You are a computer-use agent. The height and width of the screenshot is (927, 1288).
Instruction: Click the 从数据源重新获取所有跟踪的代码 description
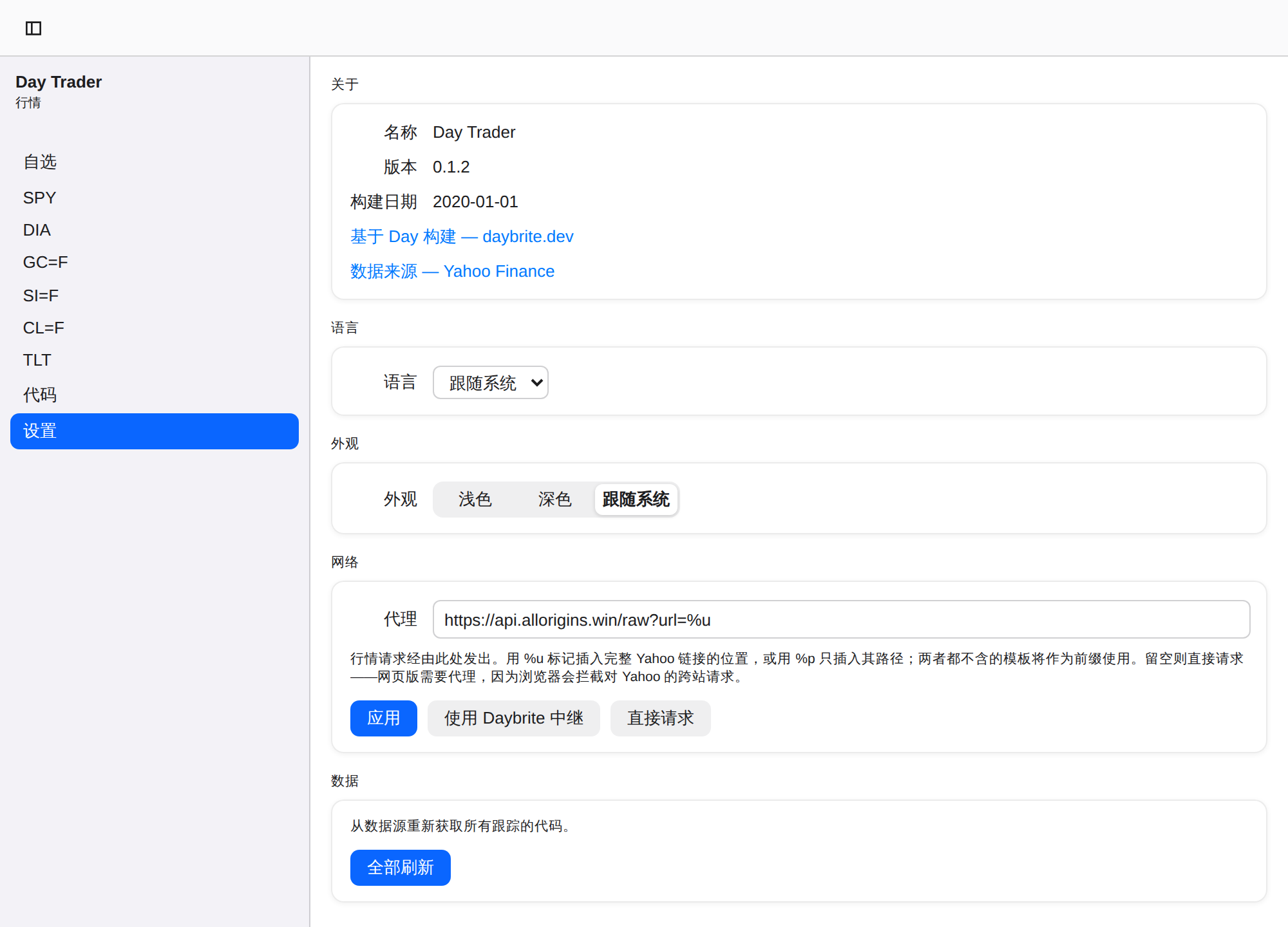461,825
